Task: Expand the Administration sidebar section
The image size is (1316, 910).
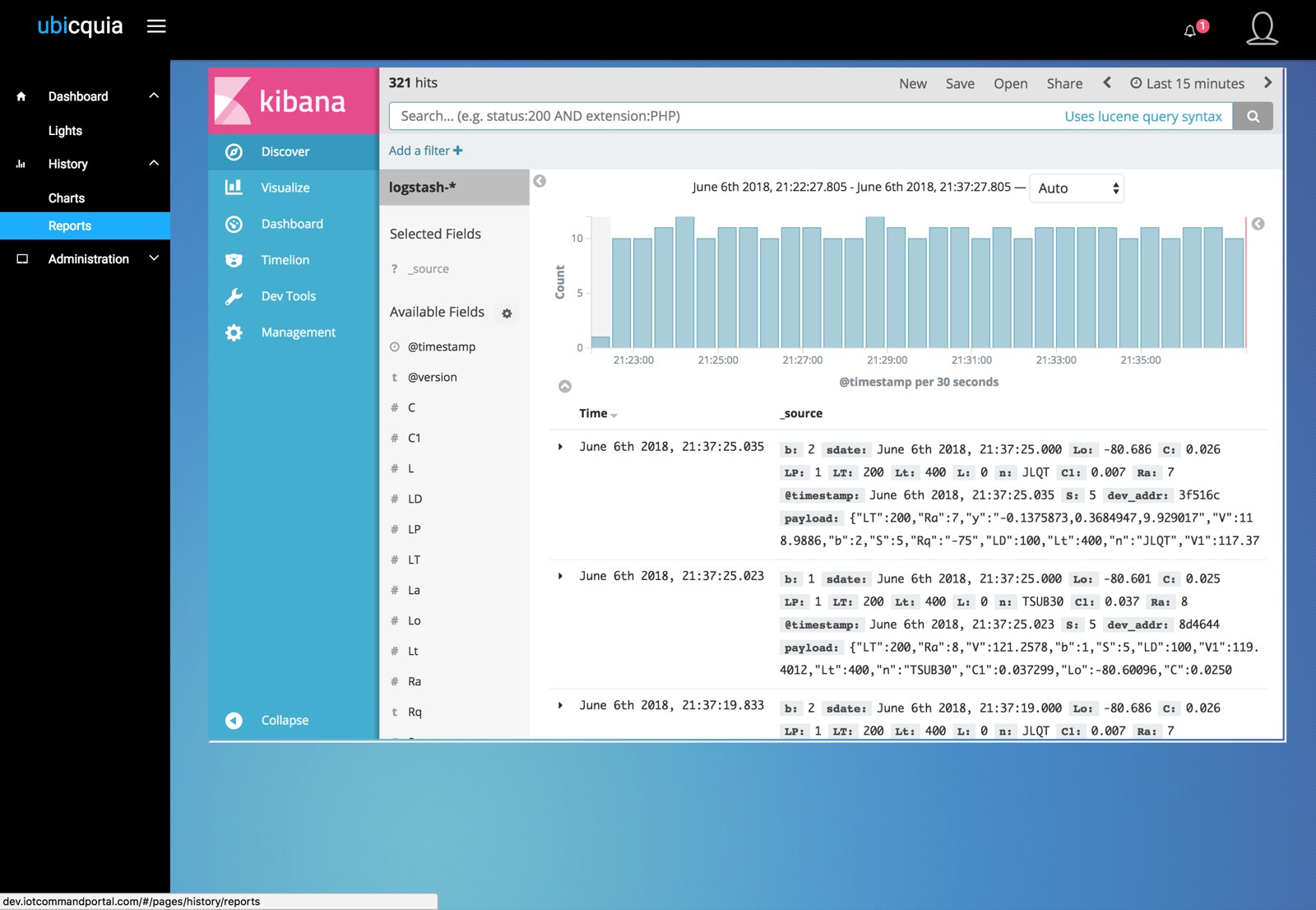Action: [x=154, y=258]
